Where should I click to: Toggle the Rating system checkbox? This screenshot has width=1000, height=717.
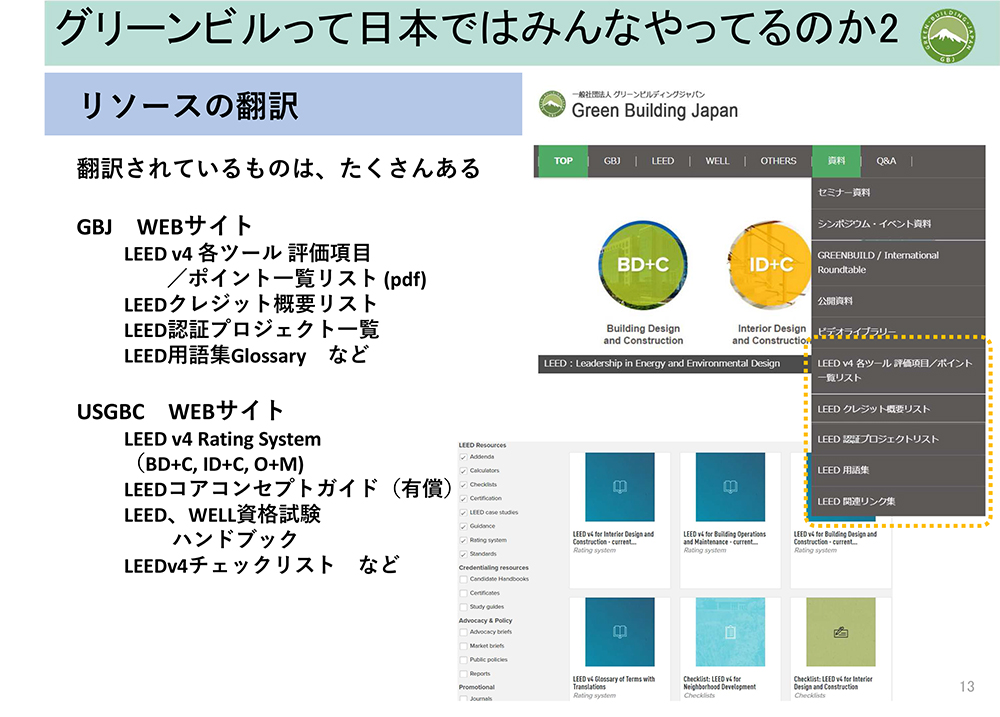coord(464,541)
